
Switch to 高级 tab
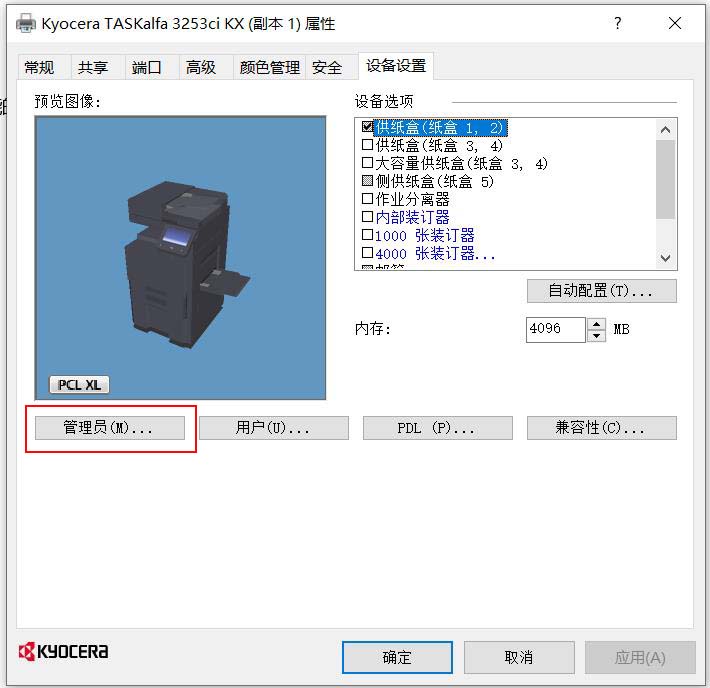click(201, 67)
